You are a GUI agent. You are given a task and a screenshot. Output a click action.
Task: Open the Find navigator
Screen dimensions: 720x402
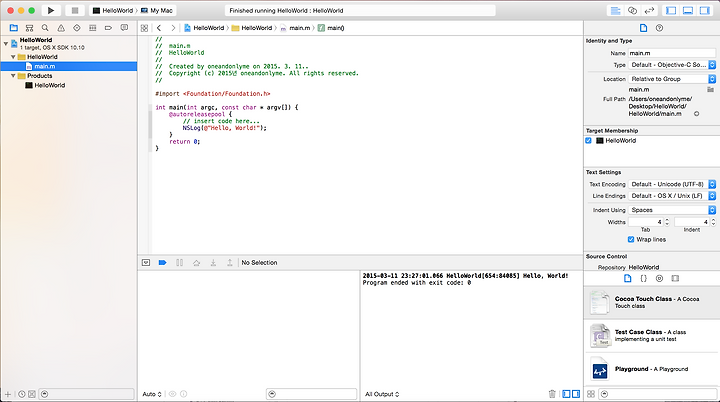pyautogui.click(x=45, y=28)
